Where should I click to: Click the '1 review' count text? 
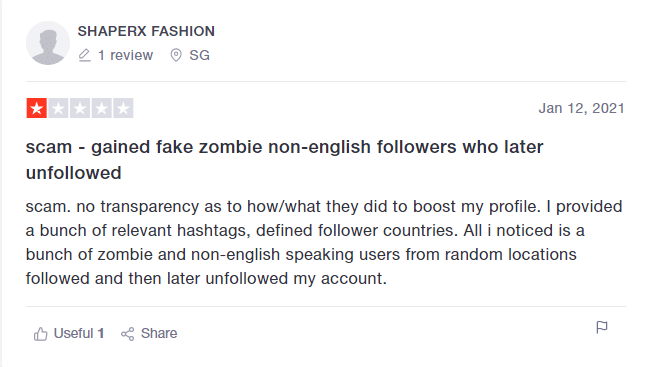(x=125, y=55)
